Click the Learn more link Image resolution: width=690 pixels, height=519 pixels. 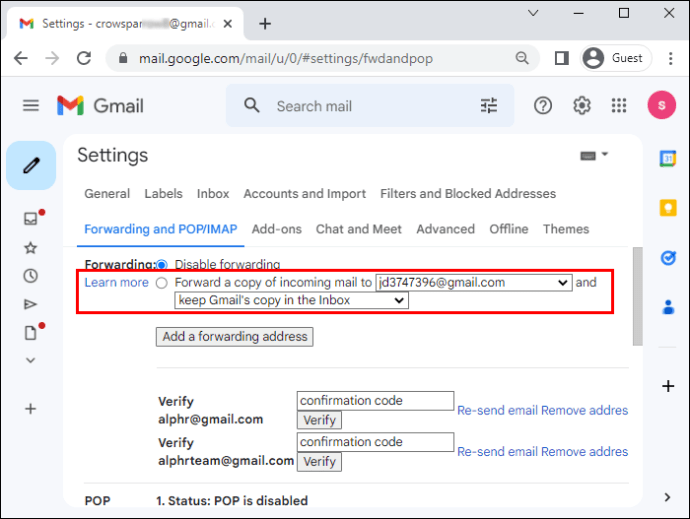coord(116,283)
